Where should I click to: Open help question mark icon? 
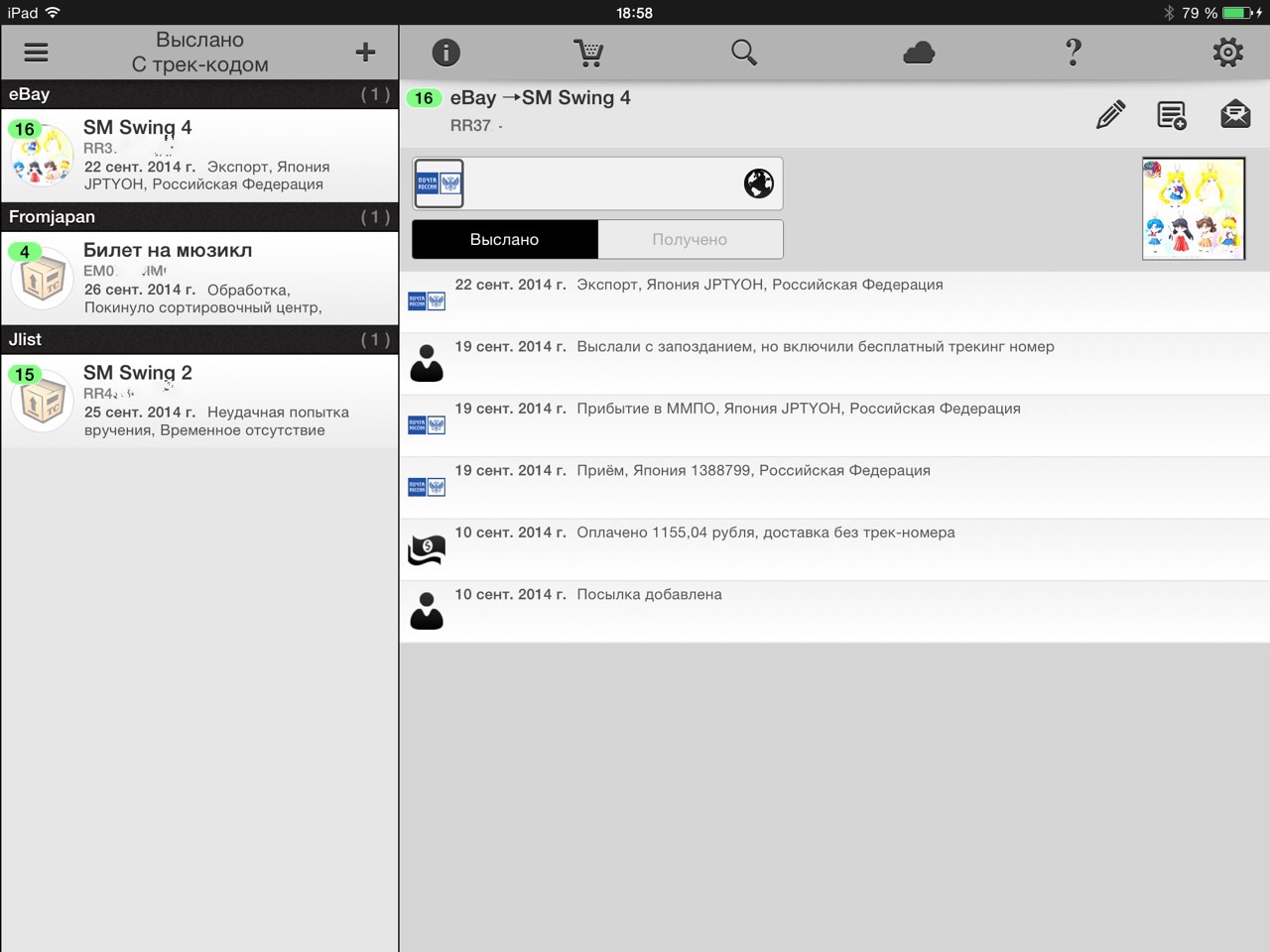pos(1073,53)
